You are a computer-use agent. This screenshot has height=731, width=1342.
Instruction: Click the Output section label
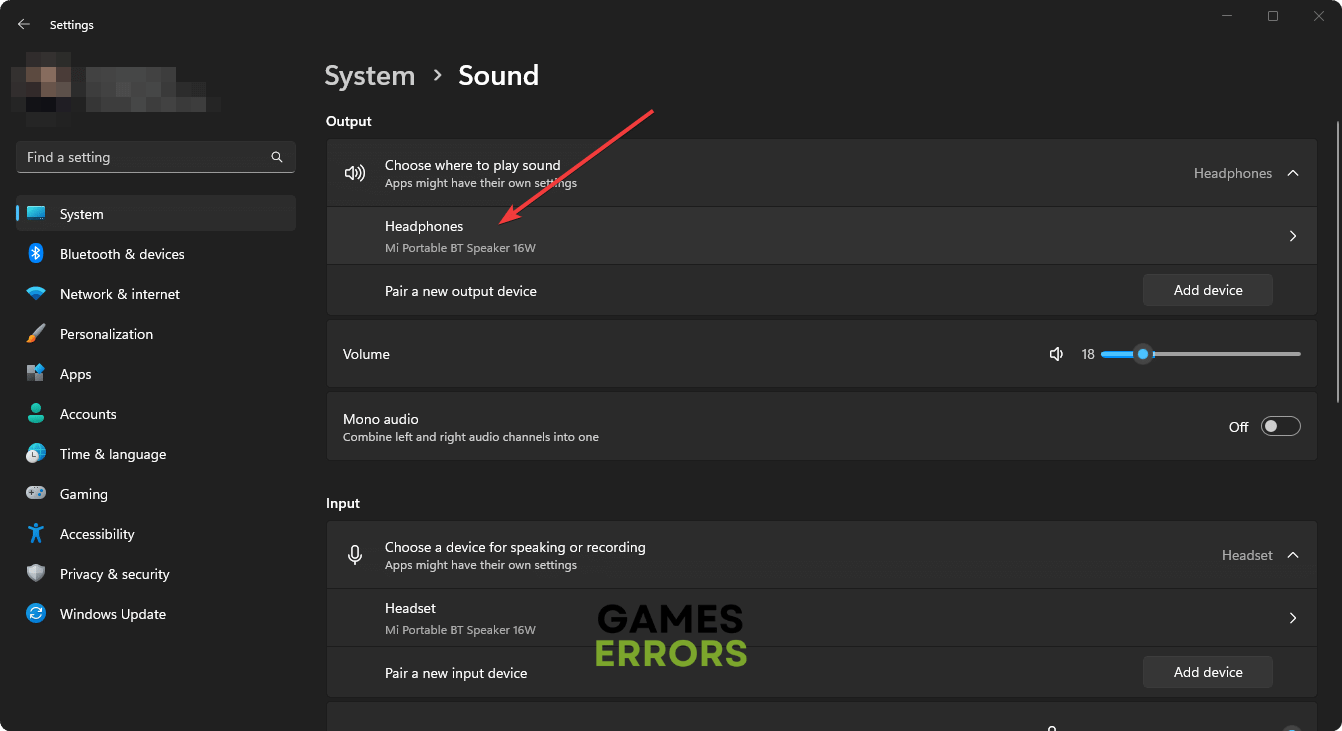point(349,121)
